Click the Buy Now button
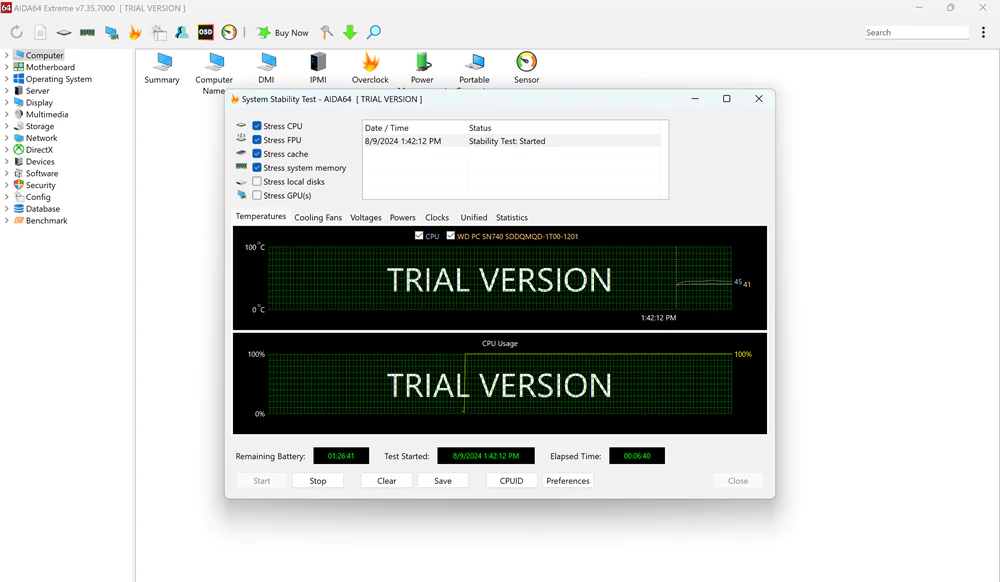 tap(283, 33)
